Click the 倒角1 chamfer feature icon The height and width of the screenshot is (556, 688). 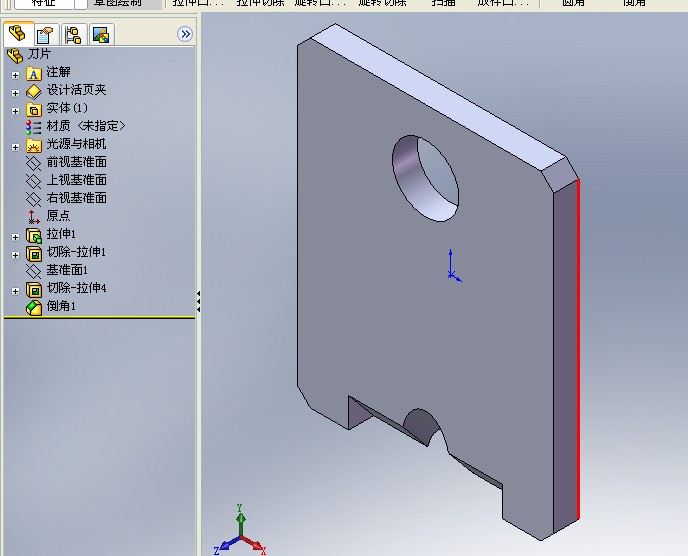pos(34,308)
